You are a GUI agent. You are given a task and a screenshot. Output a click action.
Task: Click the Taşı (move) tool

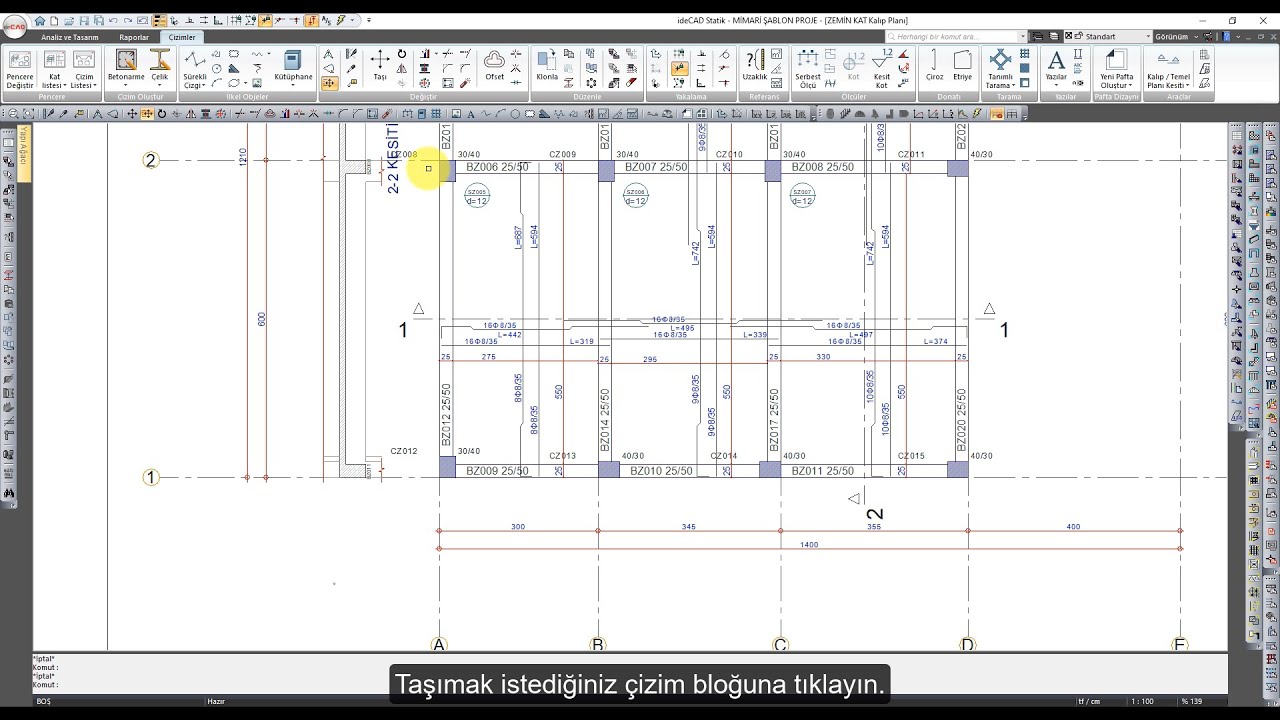pos(380,66)
